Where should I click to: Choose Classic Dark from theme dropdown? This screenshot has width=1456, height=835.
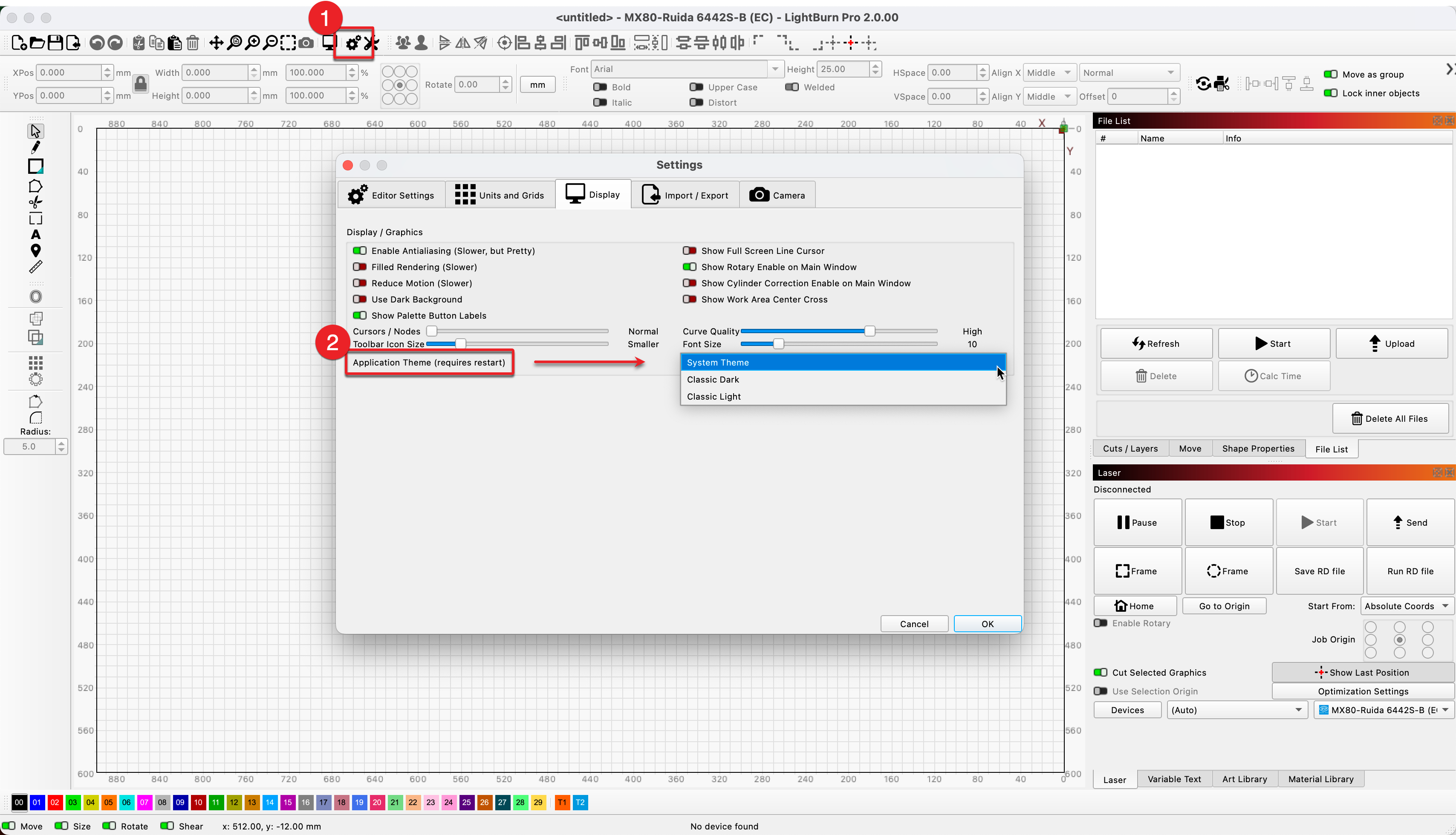click(x=843, y=380)
